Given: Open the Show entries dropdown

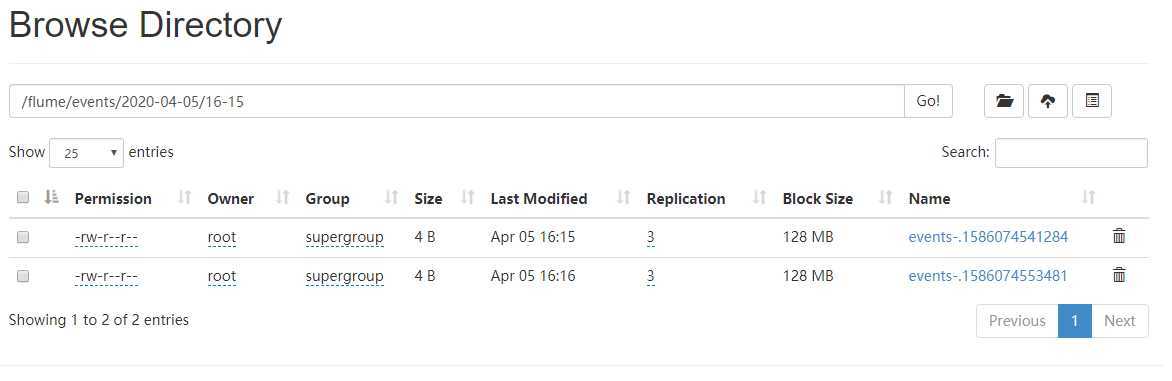Looking at the screenshot, I should pyautogui.click(x=87, y=152).
